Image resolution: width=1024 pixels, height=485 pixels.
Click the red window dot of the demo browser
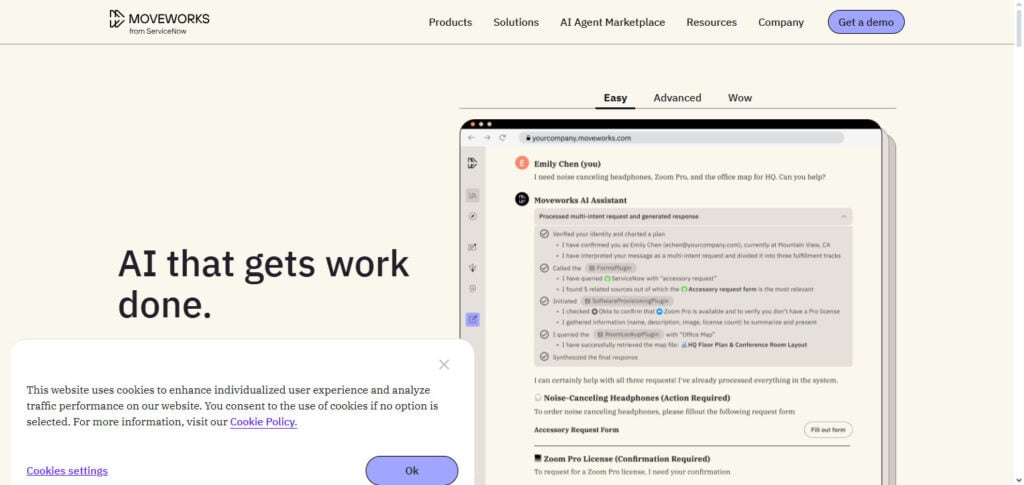[473, 124]
